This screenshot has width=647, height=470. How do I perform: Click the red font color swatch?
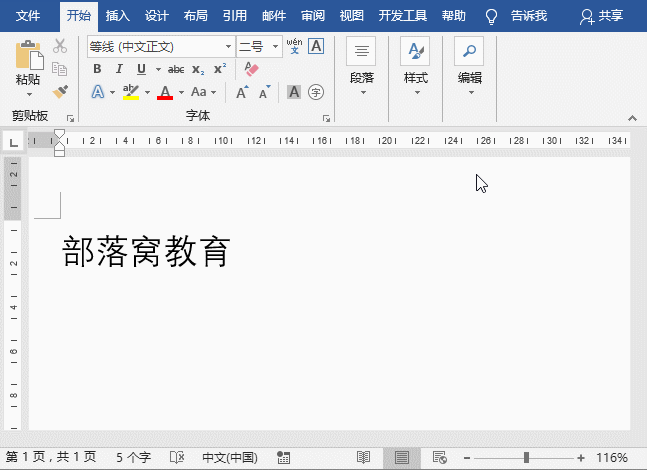coord(165,92)
